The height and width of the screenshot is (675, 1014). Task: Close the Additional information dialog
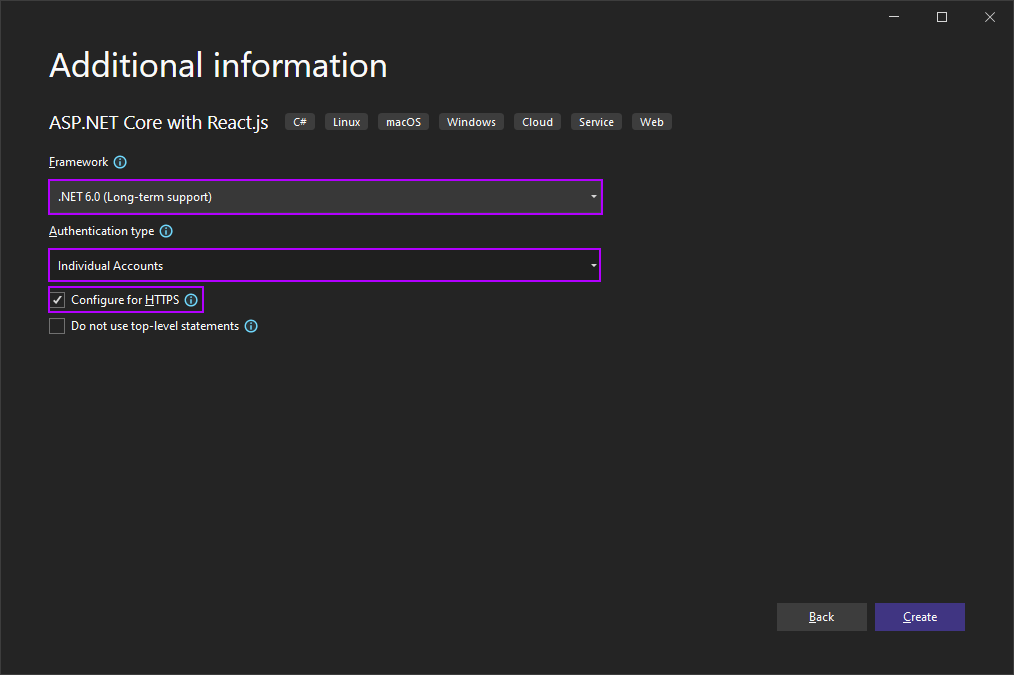(x=989, y=17)
